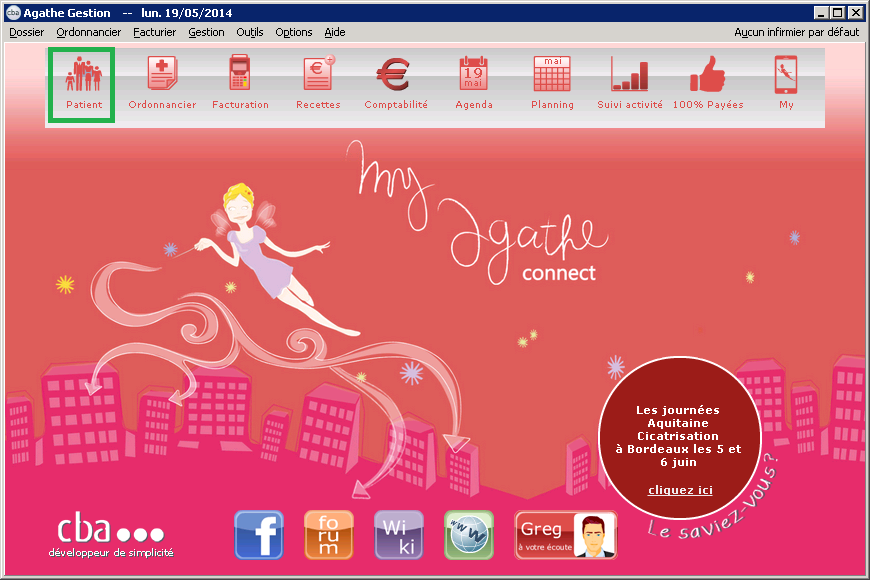
Task: Follow the 'cliquez ici' link
Action: coord(680,490)
